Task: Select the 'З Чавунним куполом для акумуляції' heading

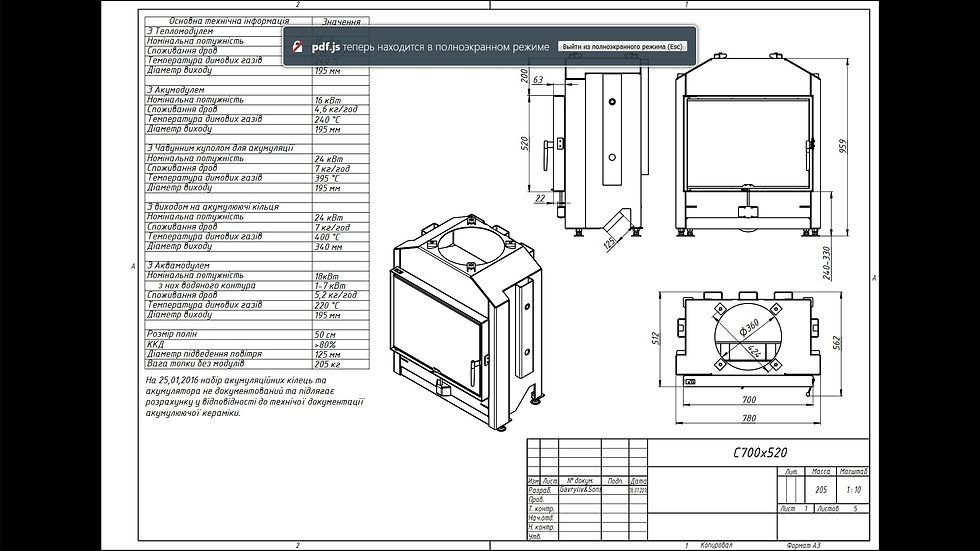Action: (220, 149)
